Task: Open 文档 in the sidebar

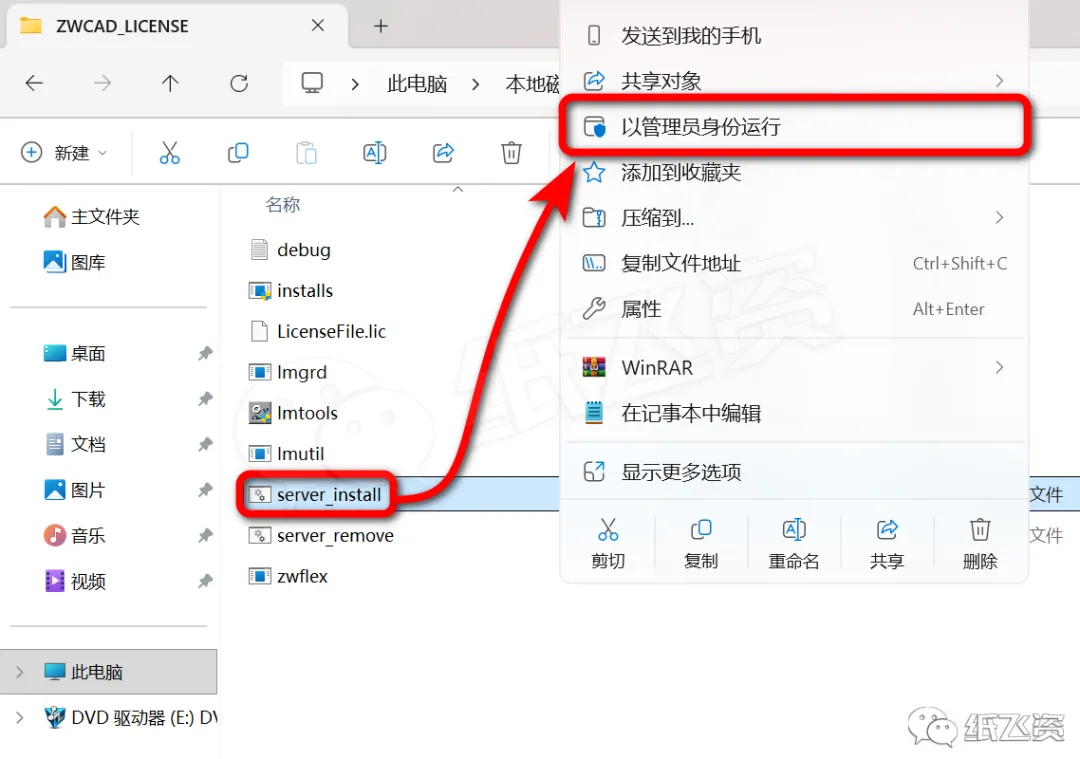Action: coord(74,444)
